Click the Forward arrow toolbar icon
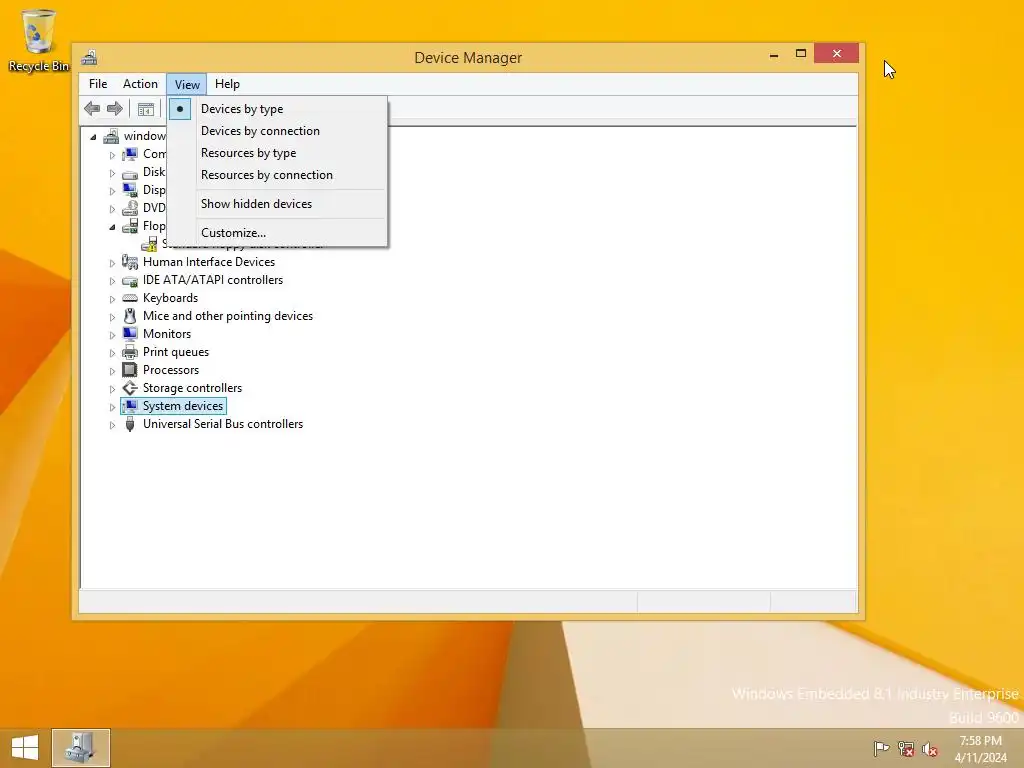1024x768 pixels. (x=115, y=108)
